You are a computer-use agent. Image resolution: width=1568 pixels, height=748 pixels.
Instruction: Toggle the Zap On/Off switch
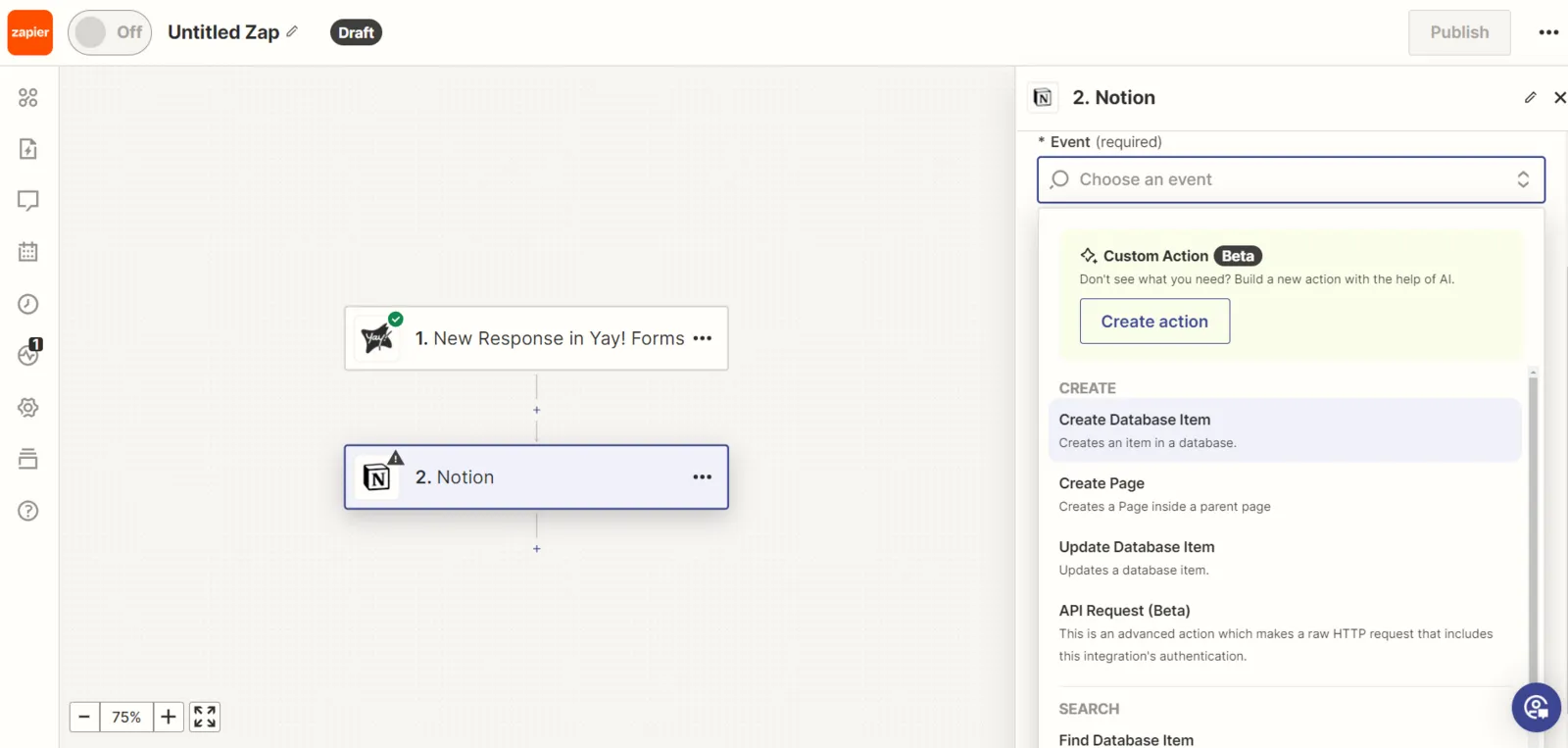tap(110, 32)
